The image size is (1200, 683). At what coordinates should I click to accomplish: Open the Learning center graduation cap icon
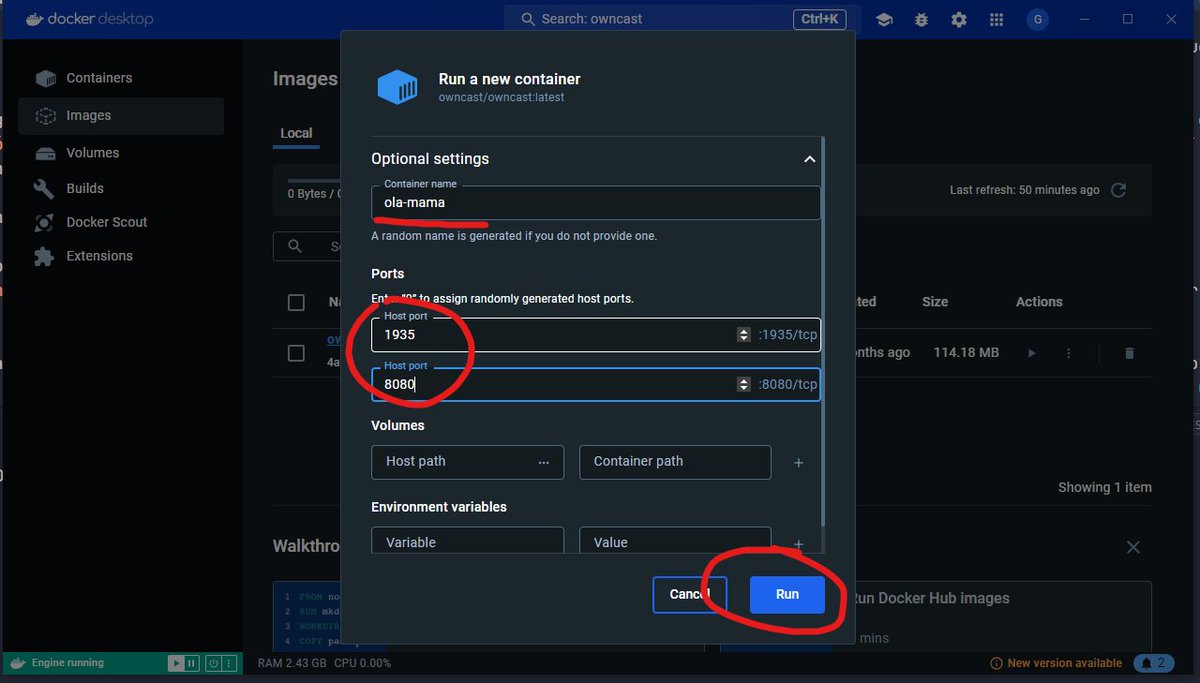click(884, 19)
